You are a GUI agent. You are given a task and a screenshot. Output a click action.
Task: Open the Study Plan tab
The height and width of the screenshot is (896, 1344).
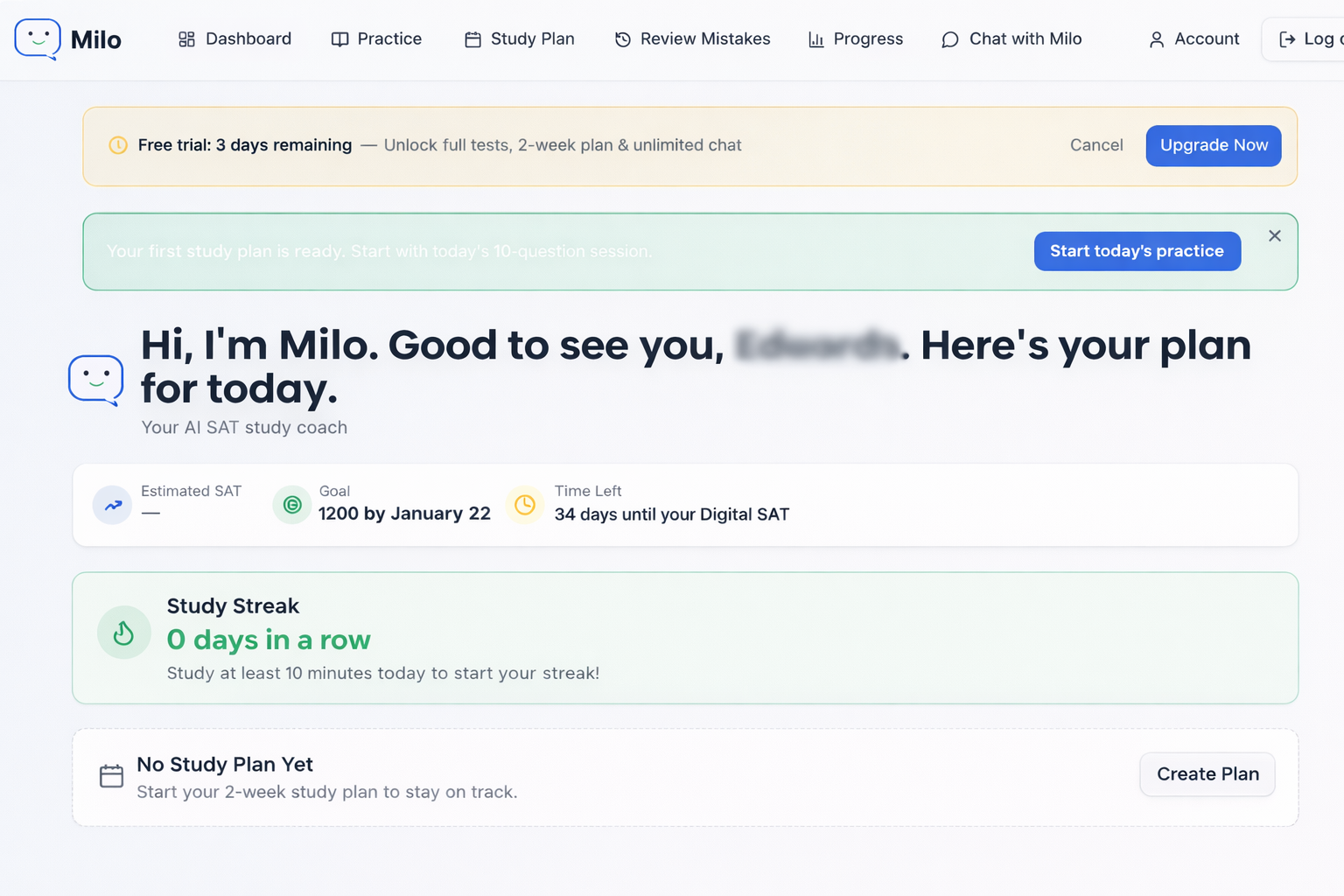tap(519, 39)
